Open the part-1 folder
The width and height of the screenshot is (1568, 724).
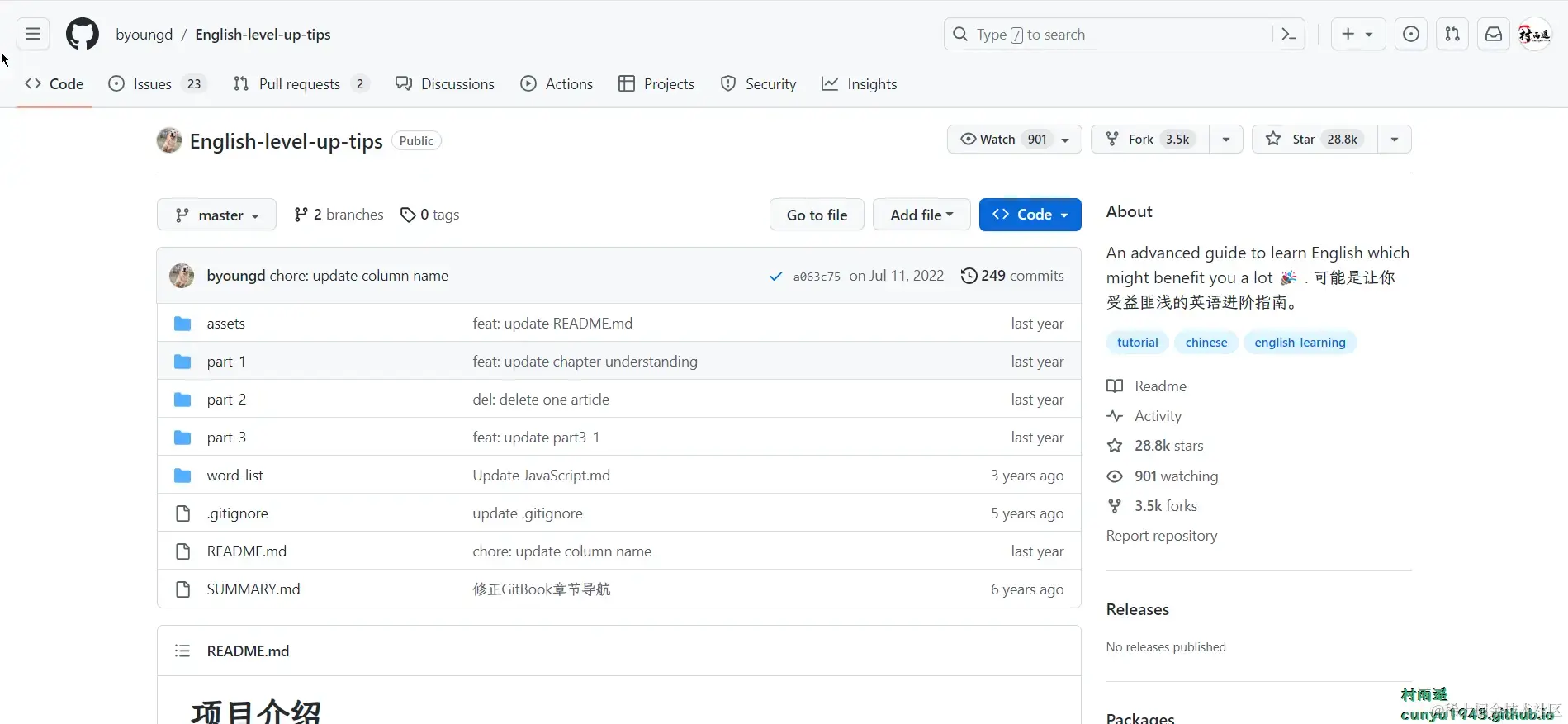point(226,362)
